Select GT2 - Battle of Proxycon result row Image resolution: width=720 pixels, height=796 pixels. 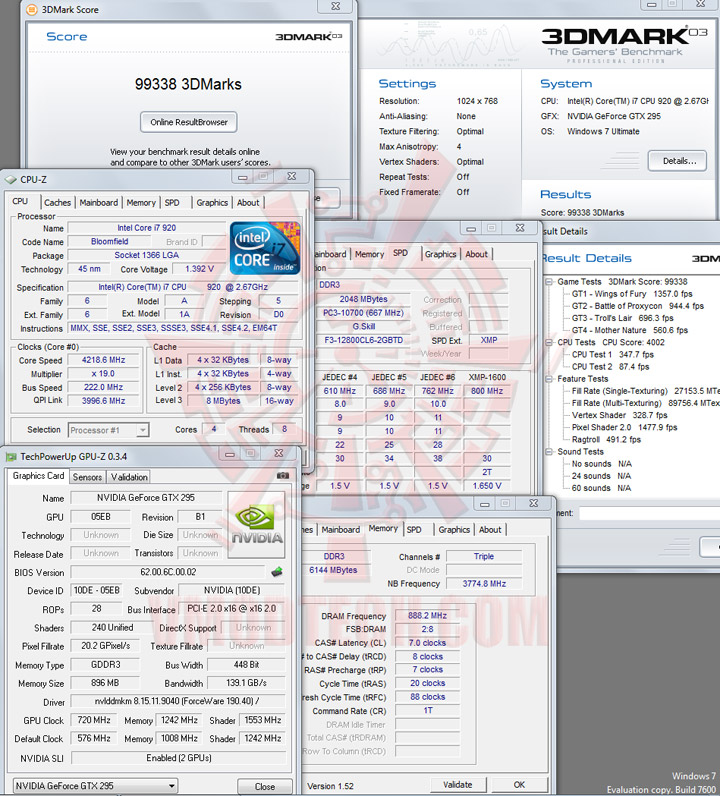(x=637, y=306)
